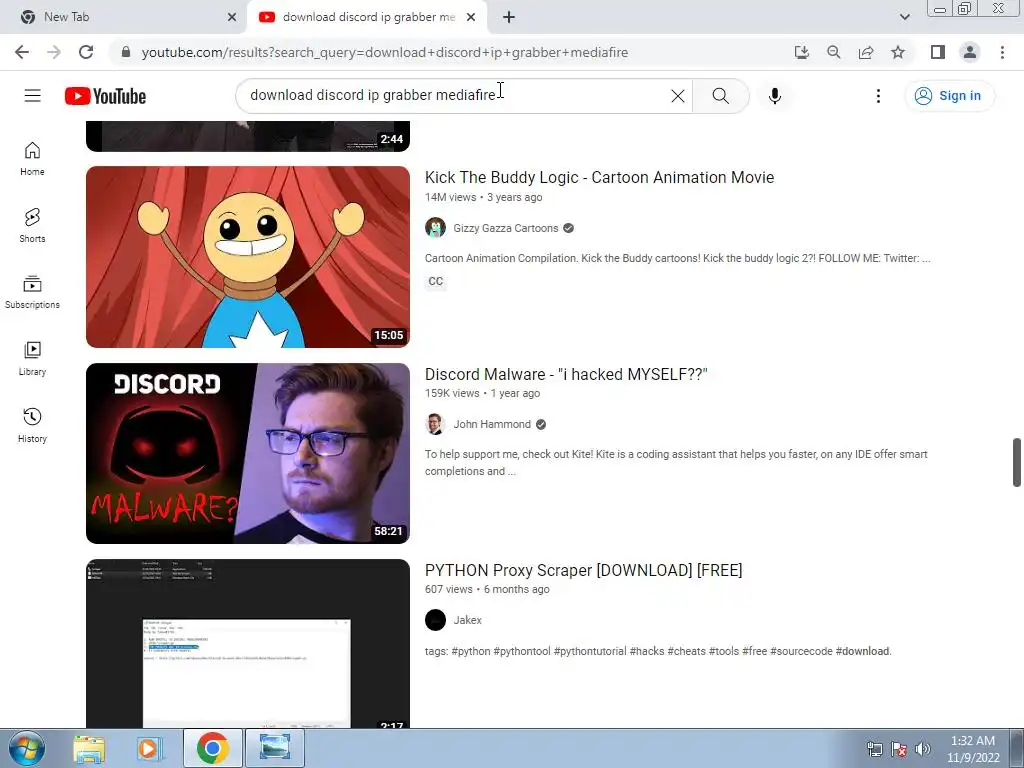
Task: Click Python Proxy Scraper thumbnail
Action: [x=248, y=643]
